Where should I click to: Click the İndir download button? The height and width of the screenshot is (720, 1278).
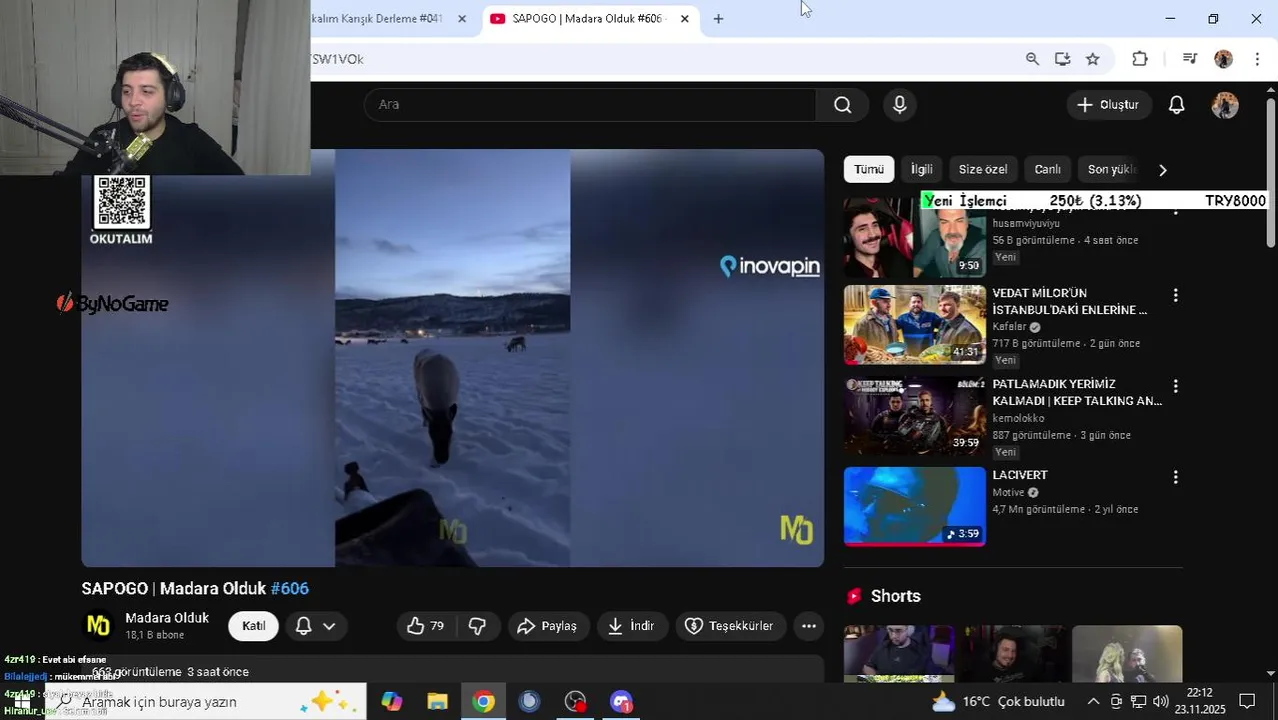632,626
